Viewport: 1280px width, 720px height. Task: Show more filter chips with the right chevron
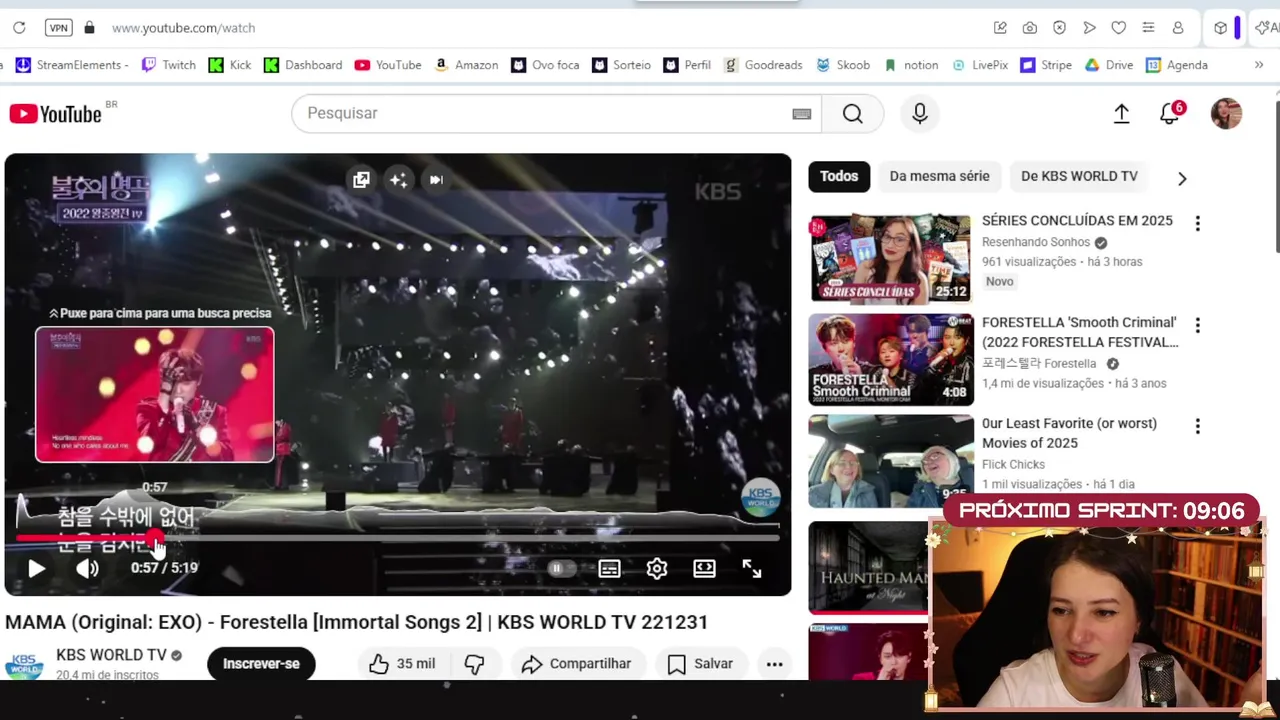point(1182,178)
